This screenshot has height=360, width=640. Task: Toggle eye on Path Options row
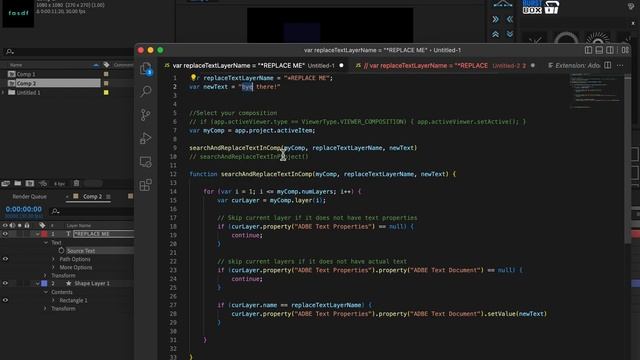tap(5, 259)
